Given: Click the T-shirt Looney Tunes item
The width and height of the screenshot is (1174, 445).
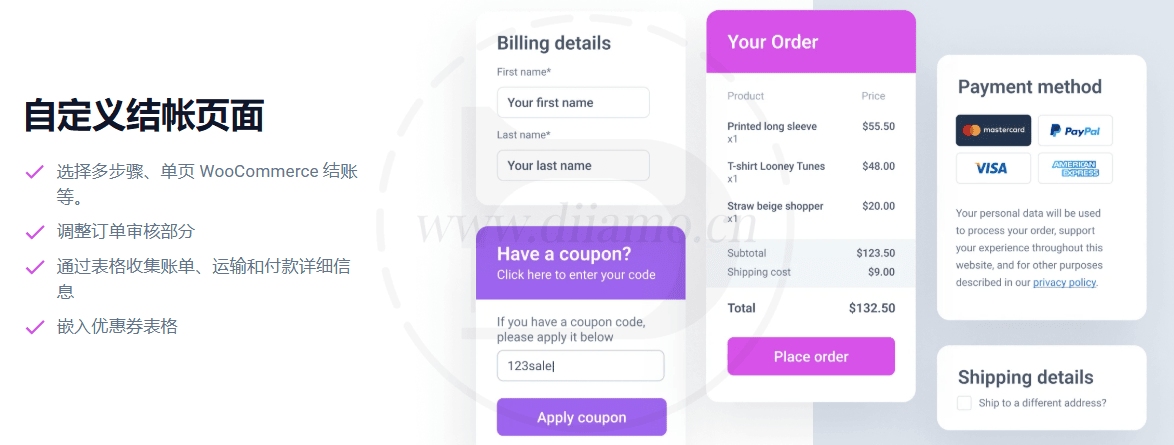Looking at the screenshot, I should tap(776, 167).
